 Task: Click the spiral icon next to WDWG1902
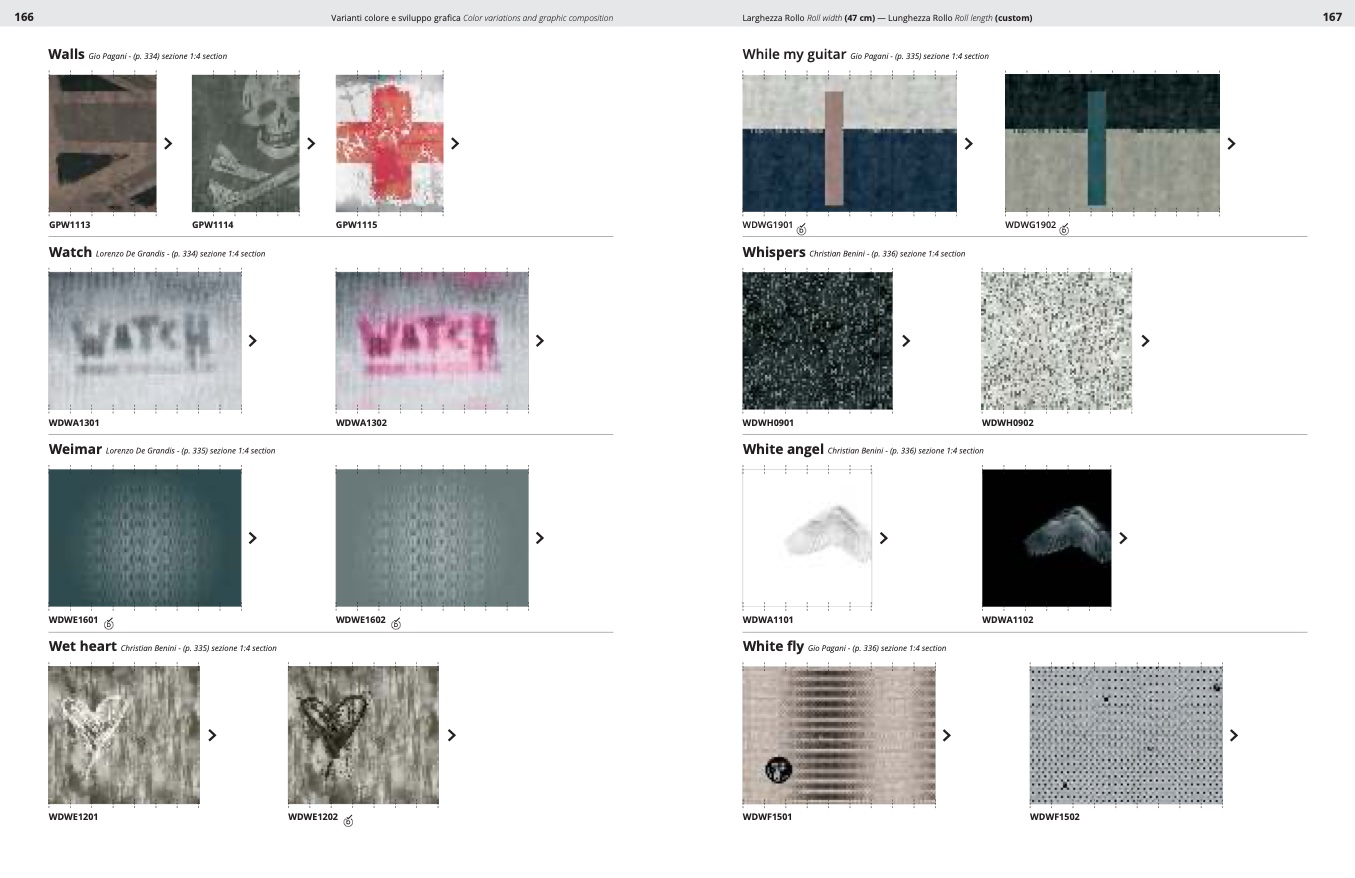[x=1064, y=230]
